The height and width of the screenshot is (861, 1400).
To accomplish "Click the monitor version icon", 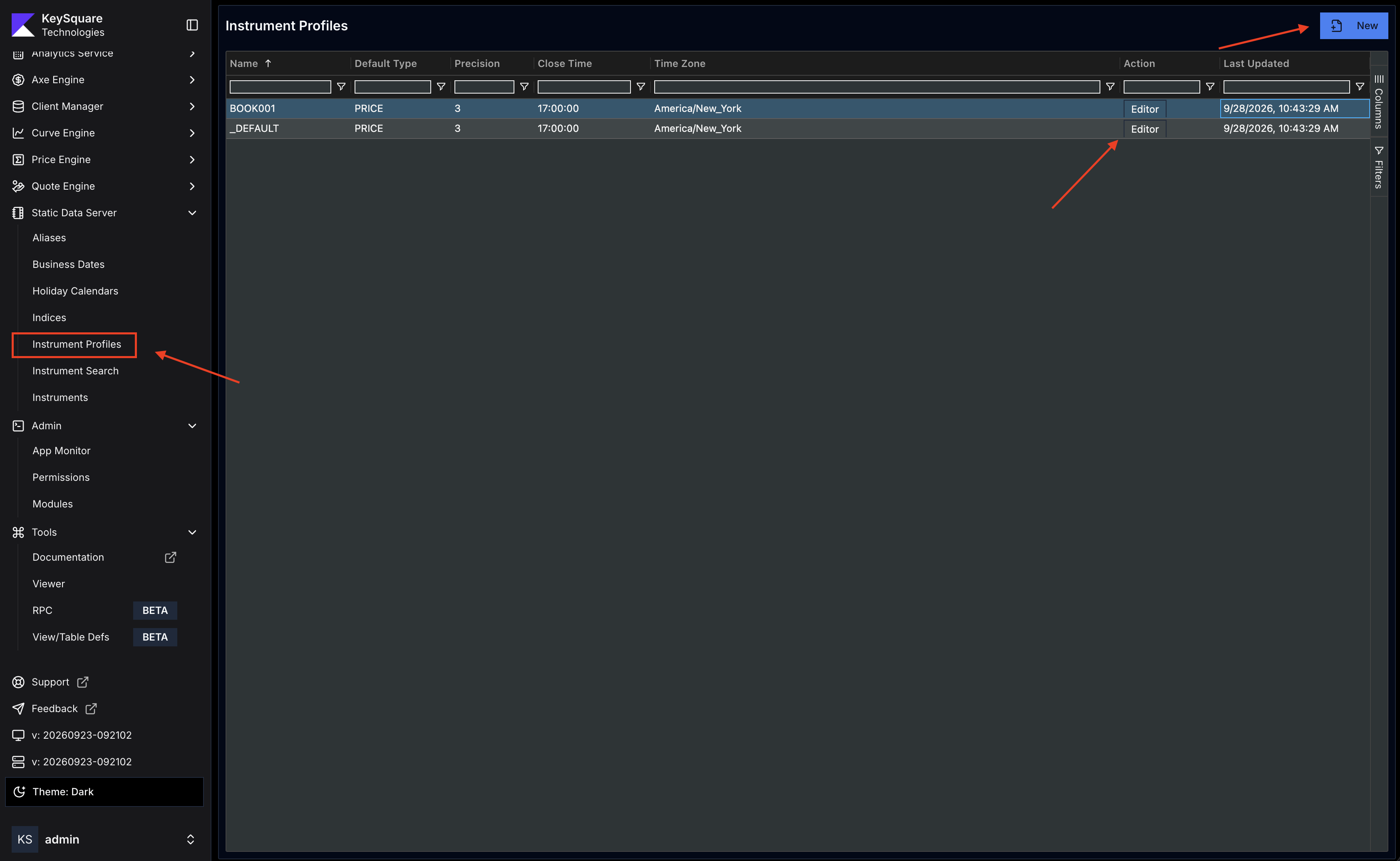I will pos(18,735).
